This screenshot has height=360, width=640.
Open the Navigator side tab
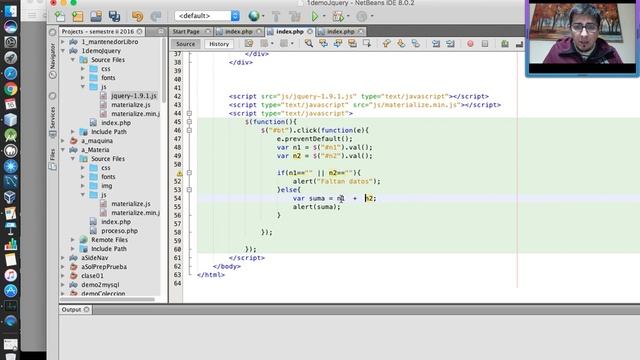click(x=52, y=60)
